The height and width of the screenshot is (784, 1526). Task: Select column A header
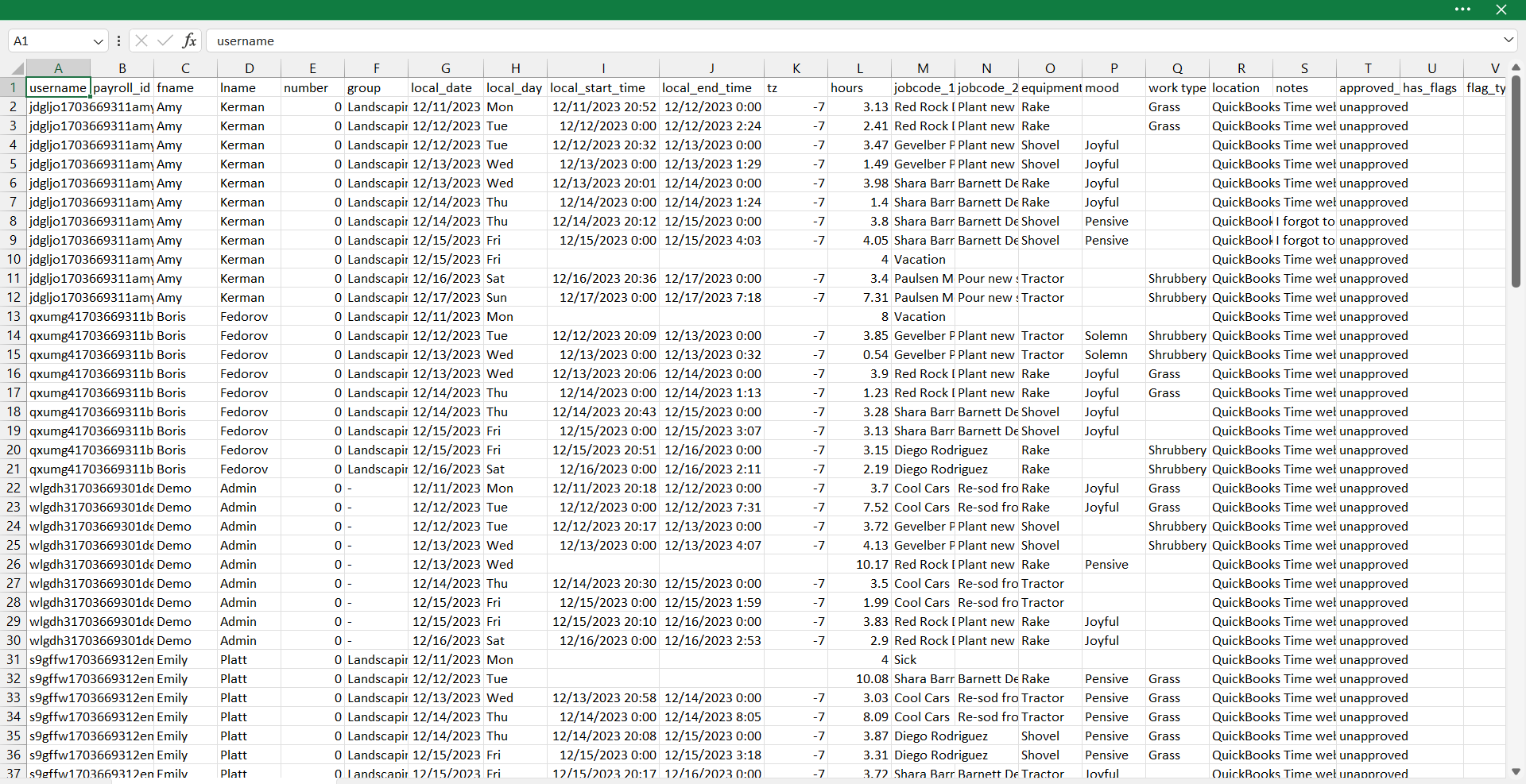[58, 68]
